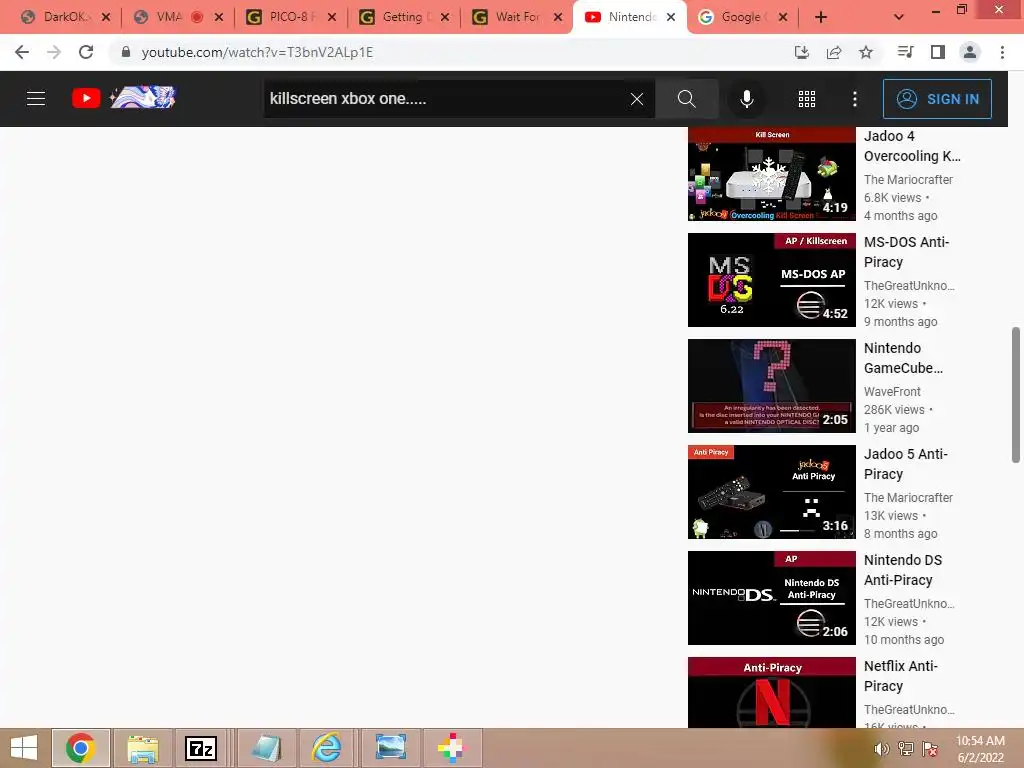Open TheGreatUnkno channel under MS-DOS video

pos(909,285)
